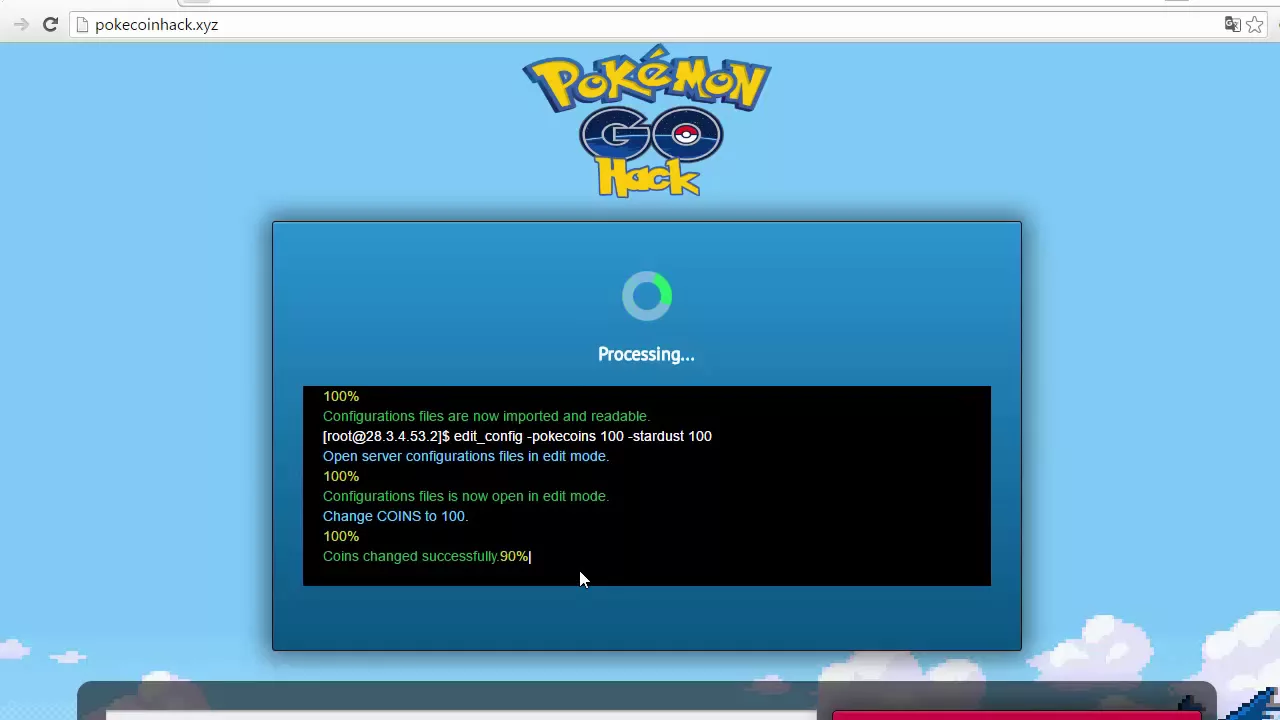Click "Configurations files are now imported and readable."
The image size is (1280, 720).
[486, 416]
